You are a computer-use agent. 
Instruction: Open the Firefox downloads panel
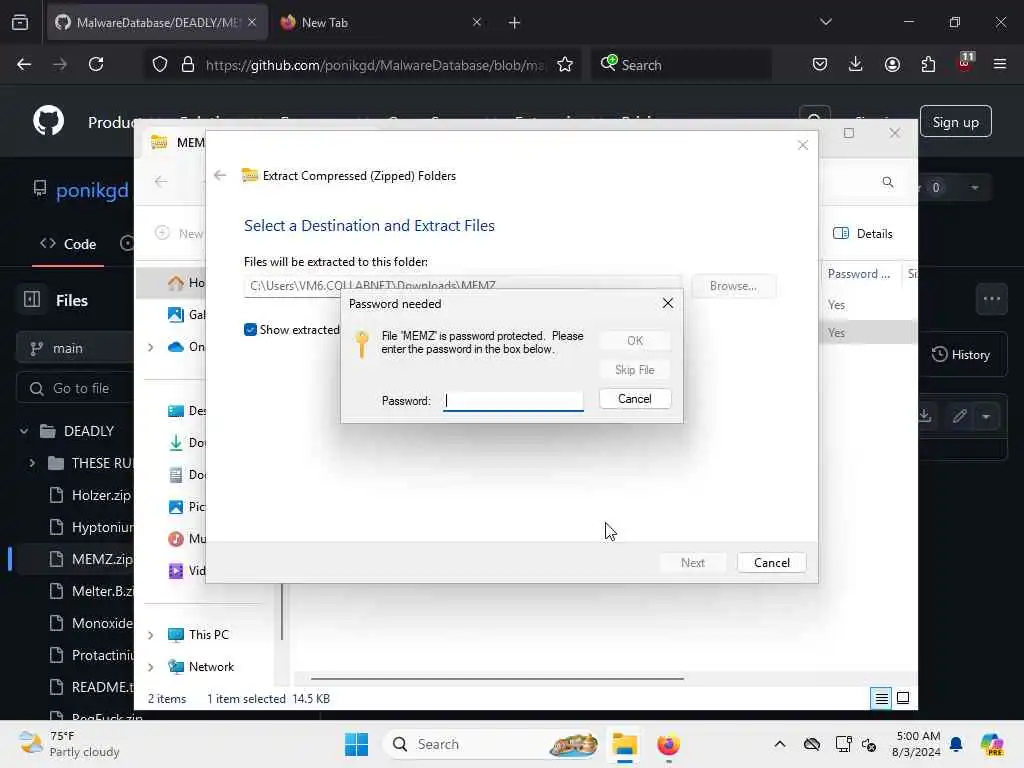(856, 64)
